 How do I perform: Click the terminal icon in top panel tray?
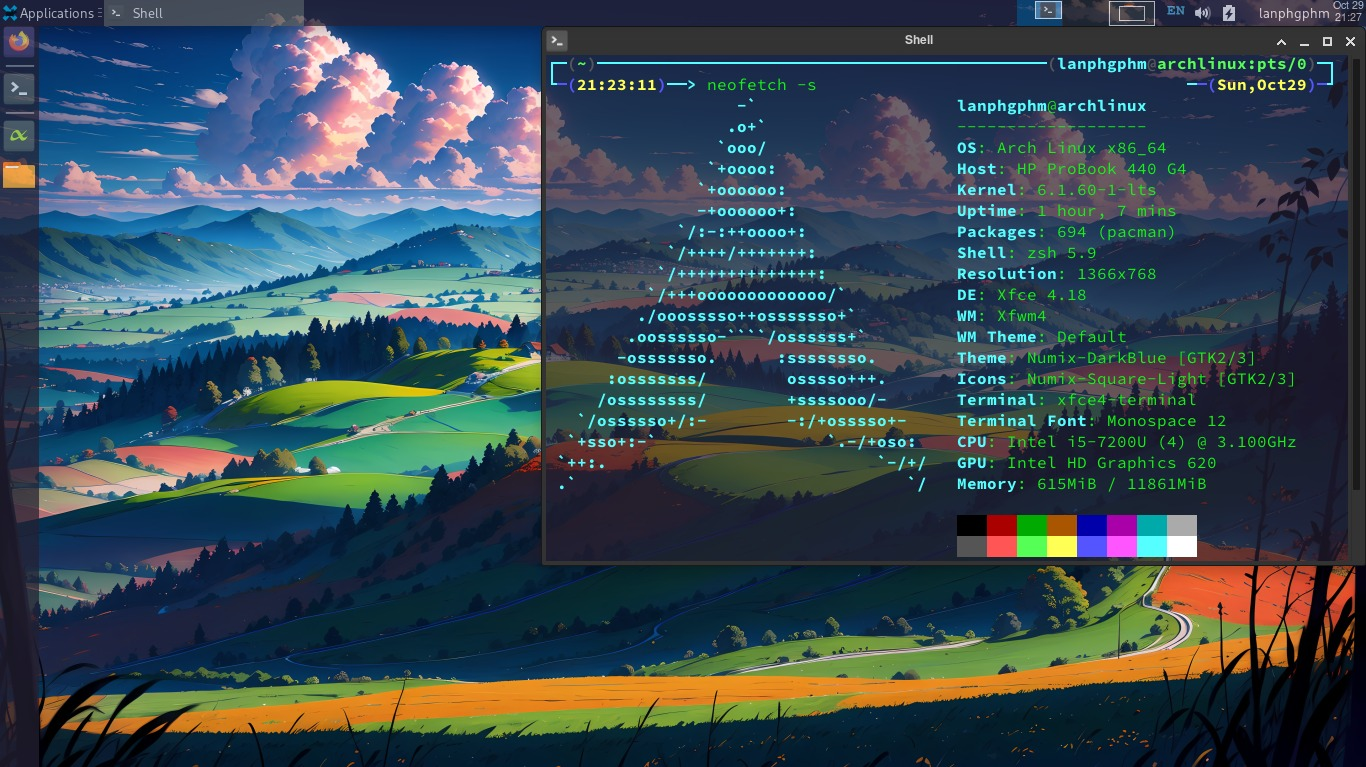(x=1047, y=12)
